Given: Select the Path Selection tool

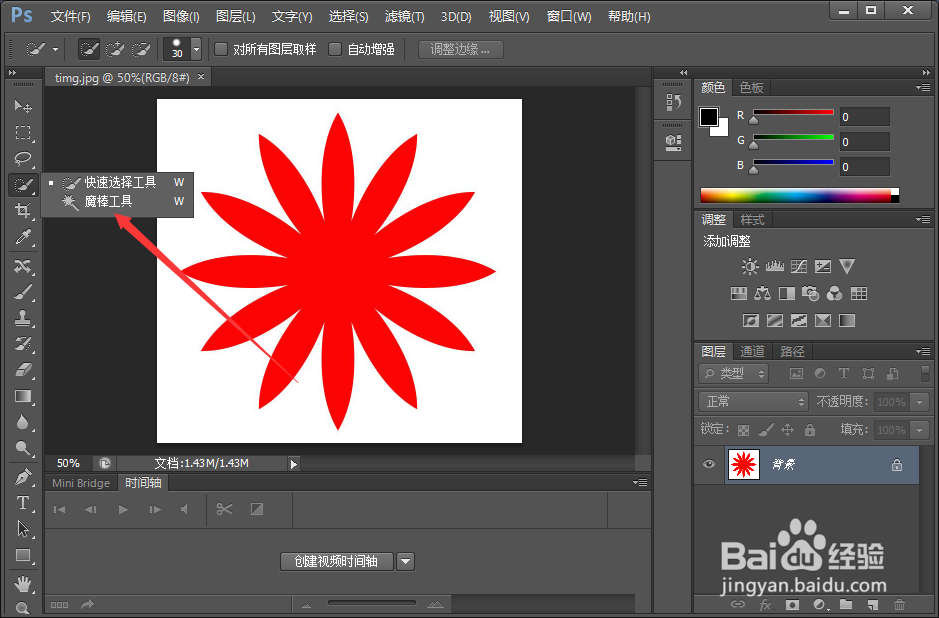Looking at the screenshot, I should tap(23, 529).
